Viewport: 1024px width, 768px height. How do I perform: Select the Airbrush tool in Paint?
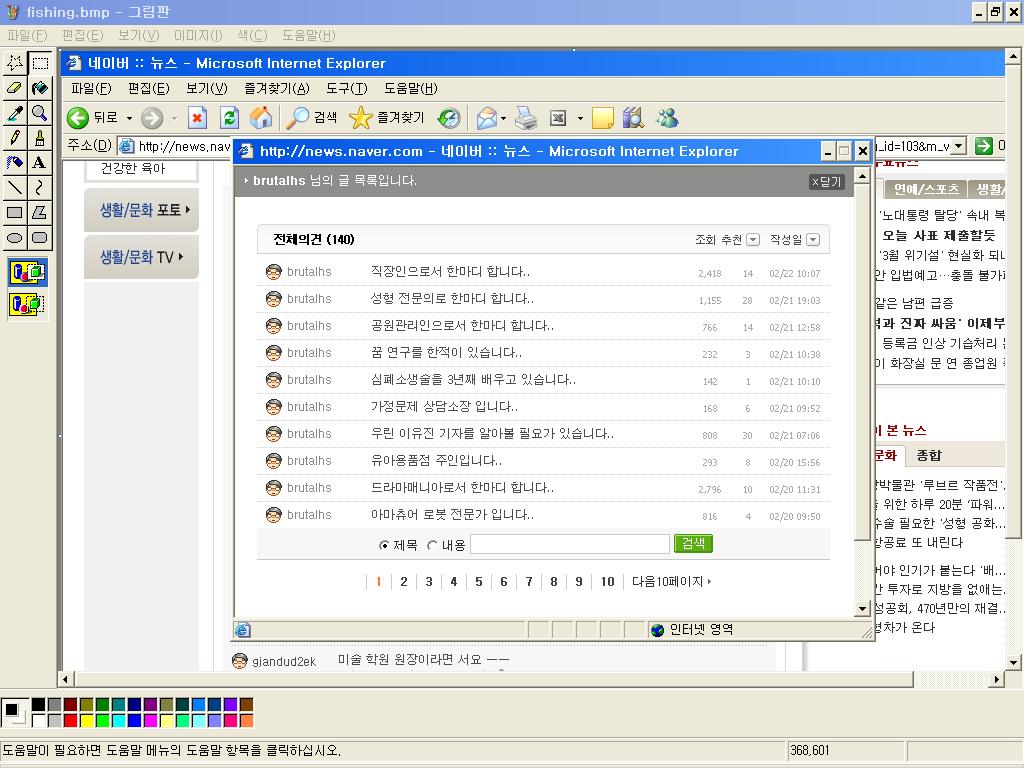coord(14,163)
